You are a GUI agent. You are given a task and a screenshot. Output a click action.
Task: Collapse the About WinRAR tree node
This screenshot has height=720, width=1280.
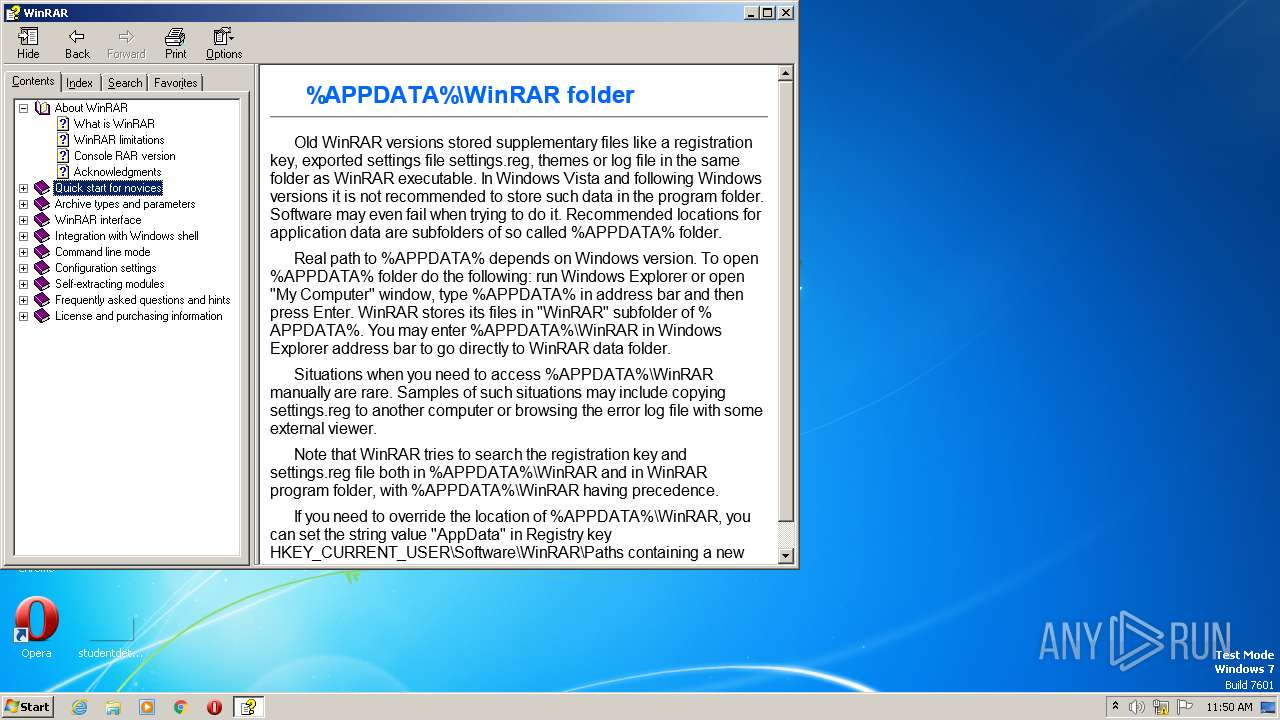23,108
